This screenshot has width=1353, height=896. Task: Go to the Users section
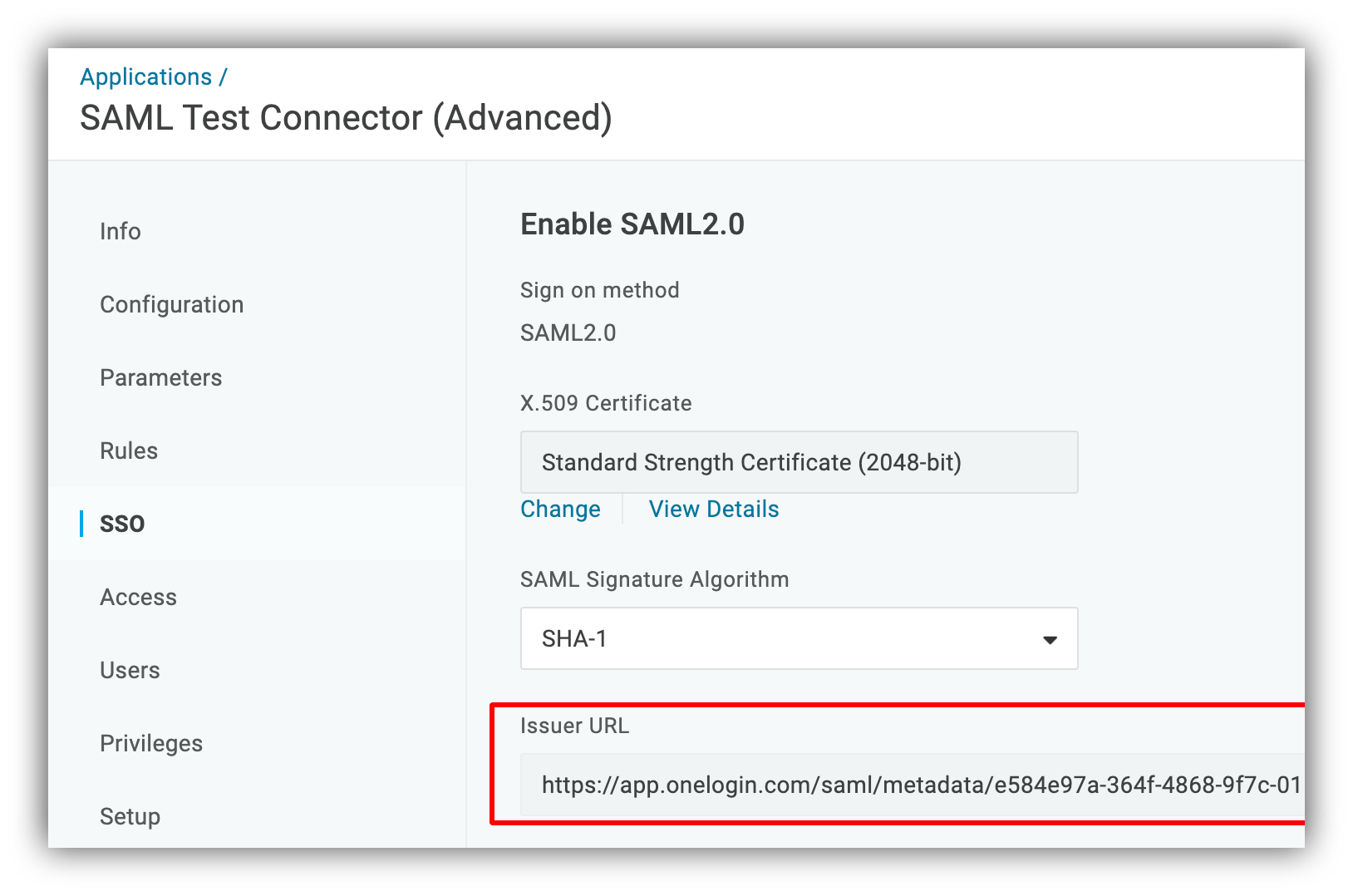[x=130, y=670]
